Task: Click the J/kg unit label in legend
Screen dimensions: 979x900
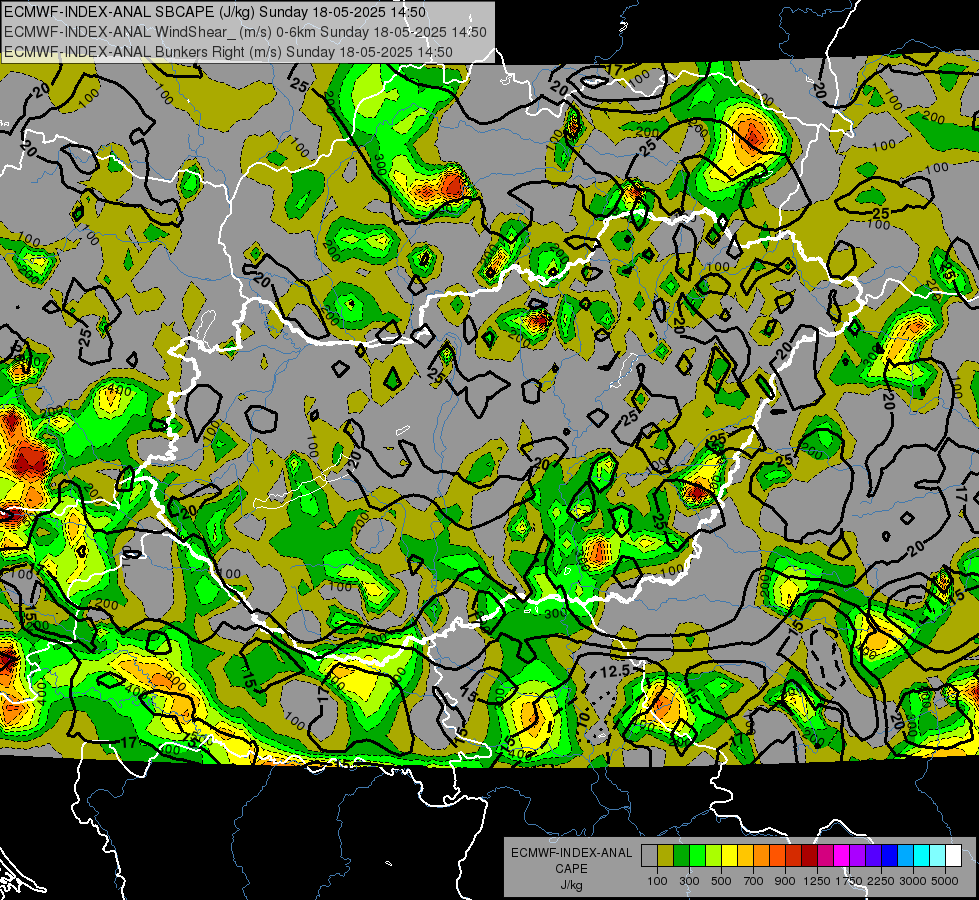Action: click(571, 885)
